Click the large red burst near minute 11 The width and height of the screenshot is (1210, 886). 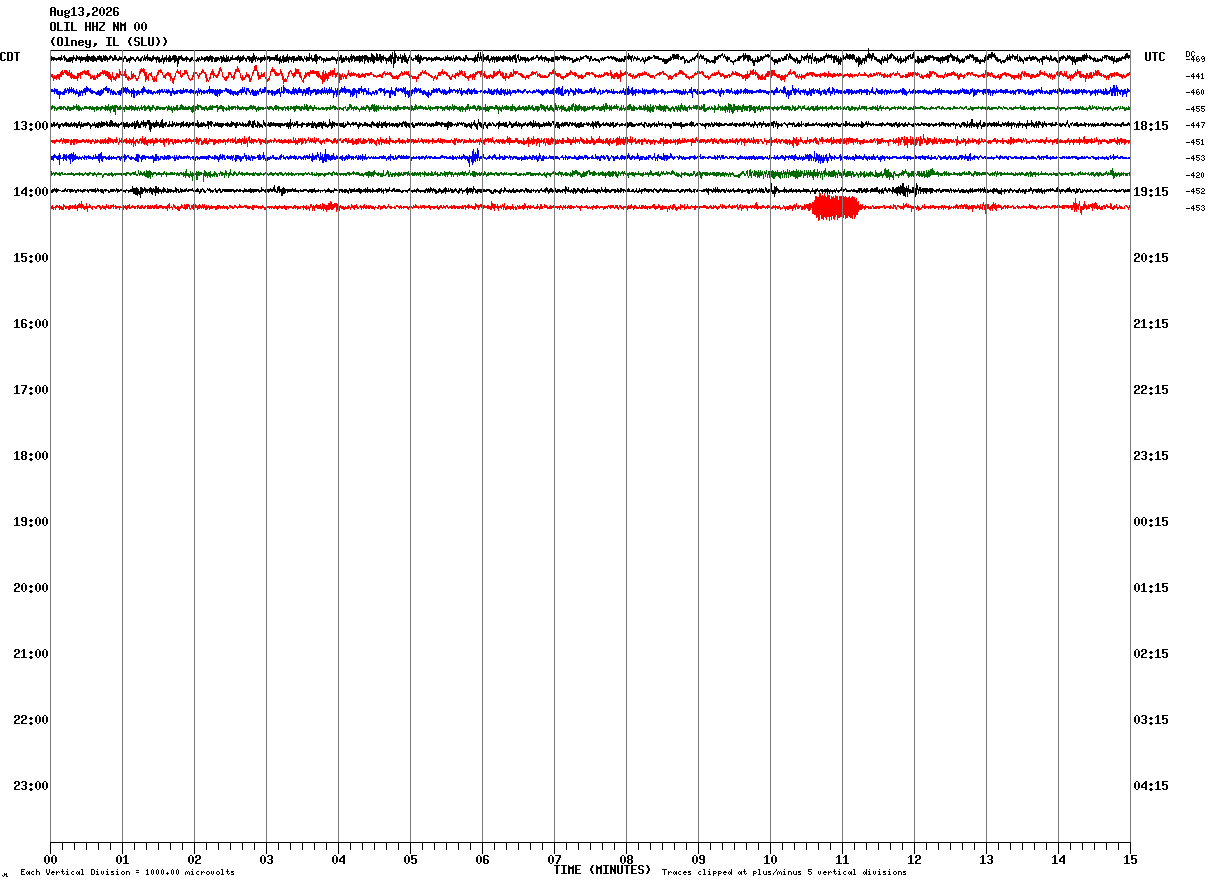point(835,207)
